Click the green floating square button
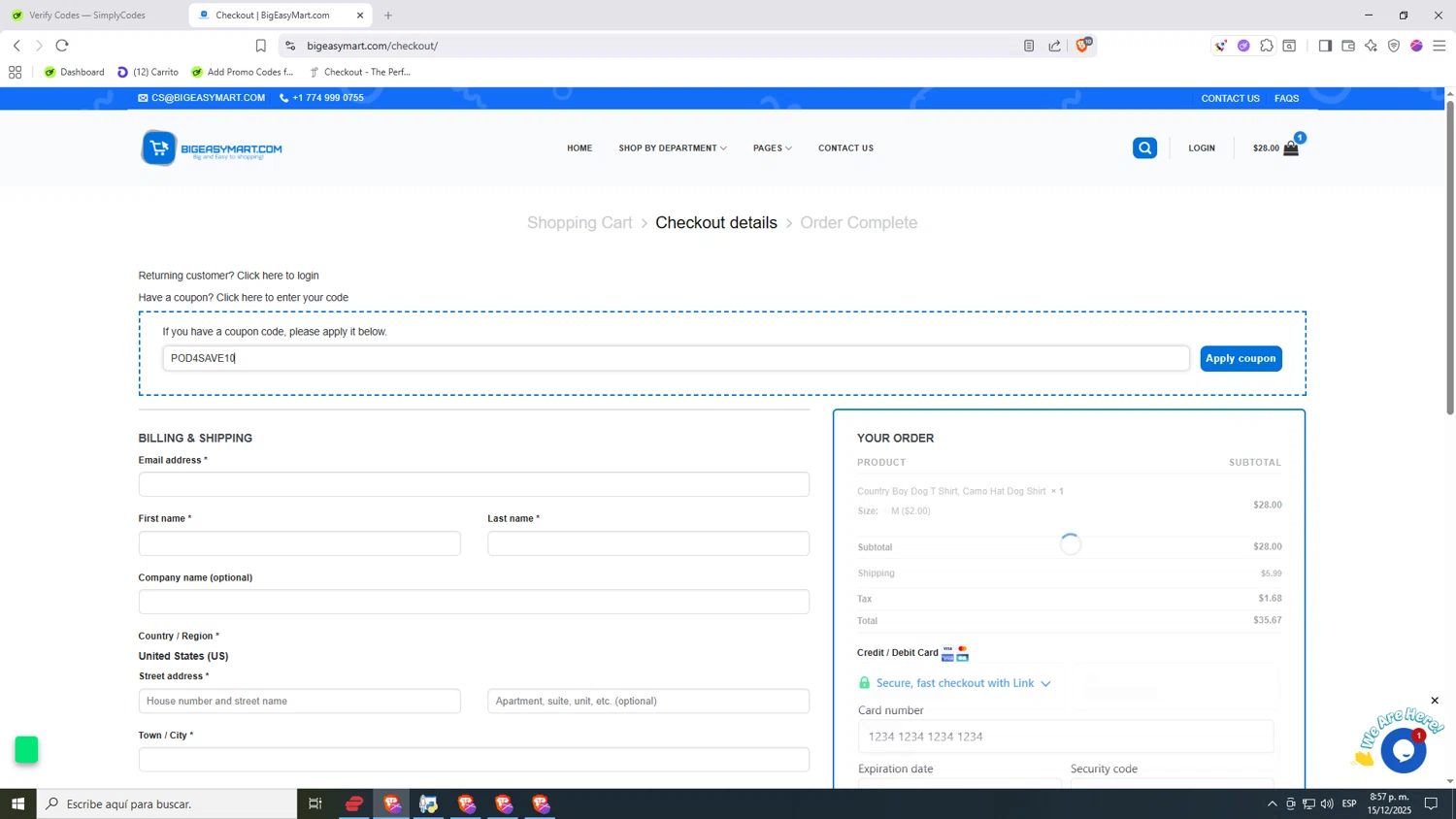Viewport: 1456px width, 819px height. point(26,750)
